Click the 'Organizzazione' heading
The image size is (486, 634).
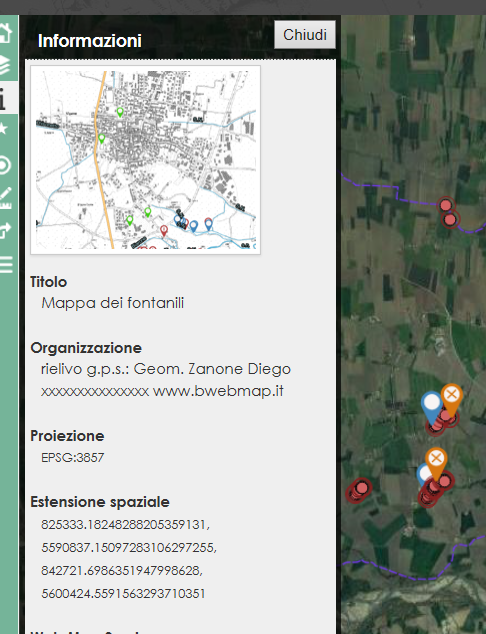point(86,348)
